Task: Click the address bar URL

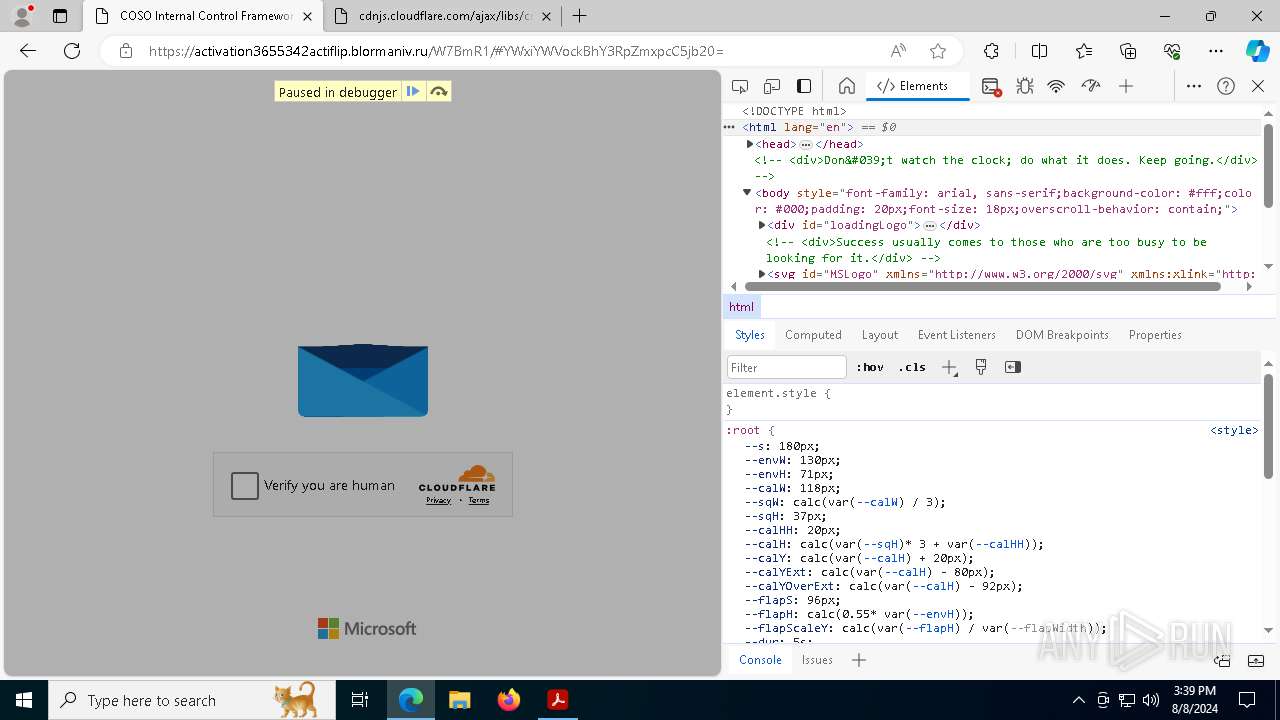Action: (436, 51)
